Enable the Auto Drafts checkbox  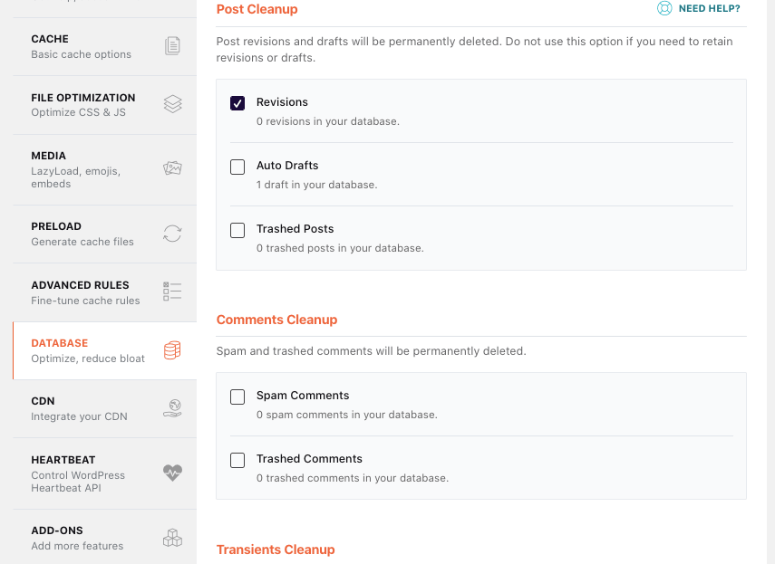click(x=238, y=167)
